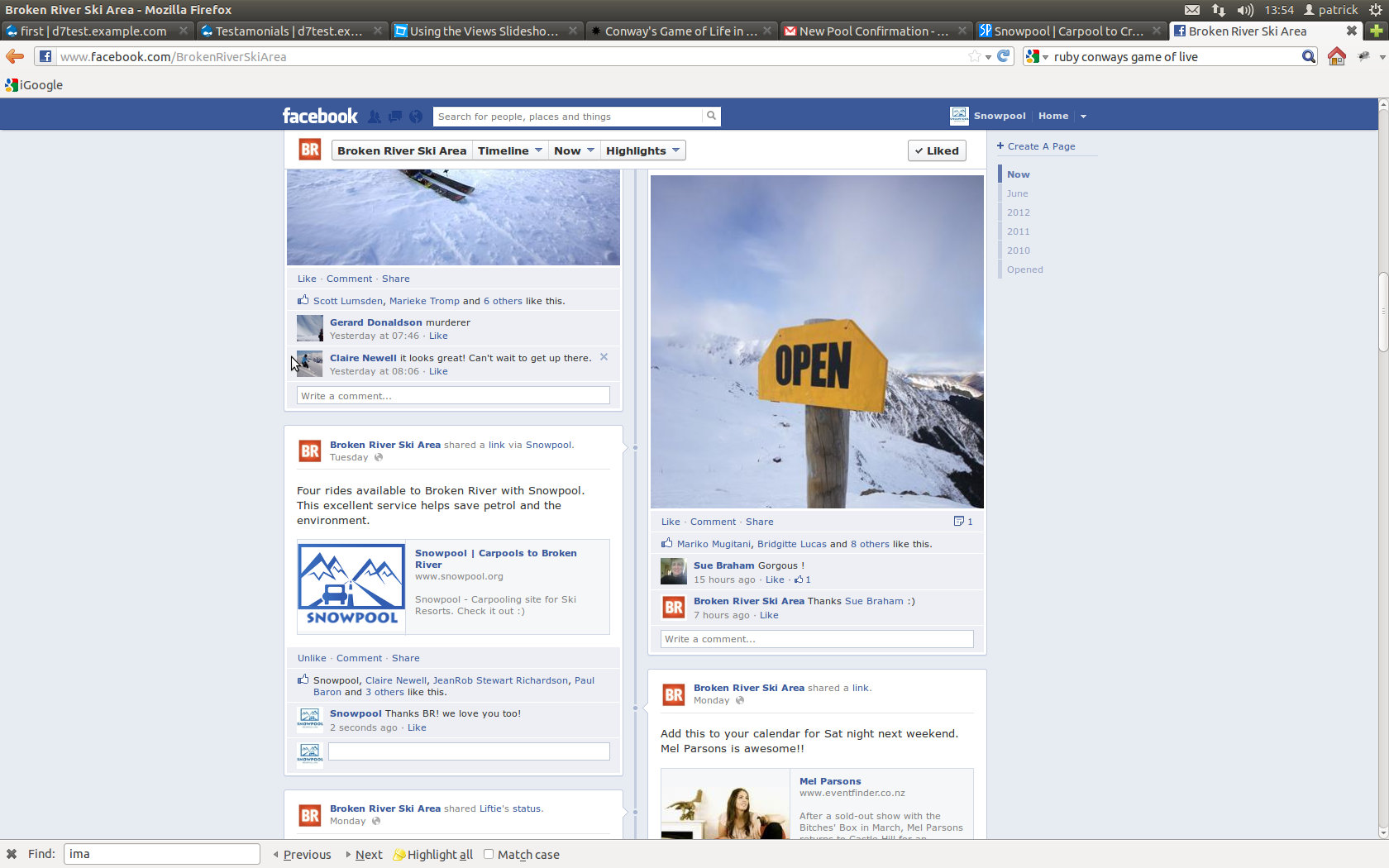Open a new tab with the plus icon

point(1377,31)
